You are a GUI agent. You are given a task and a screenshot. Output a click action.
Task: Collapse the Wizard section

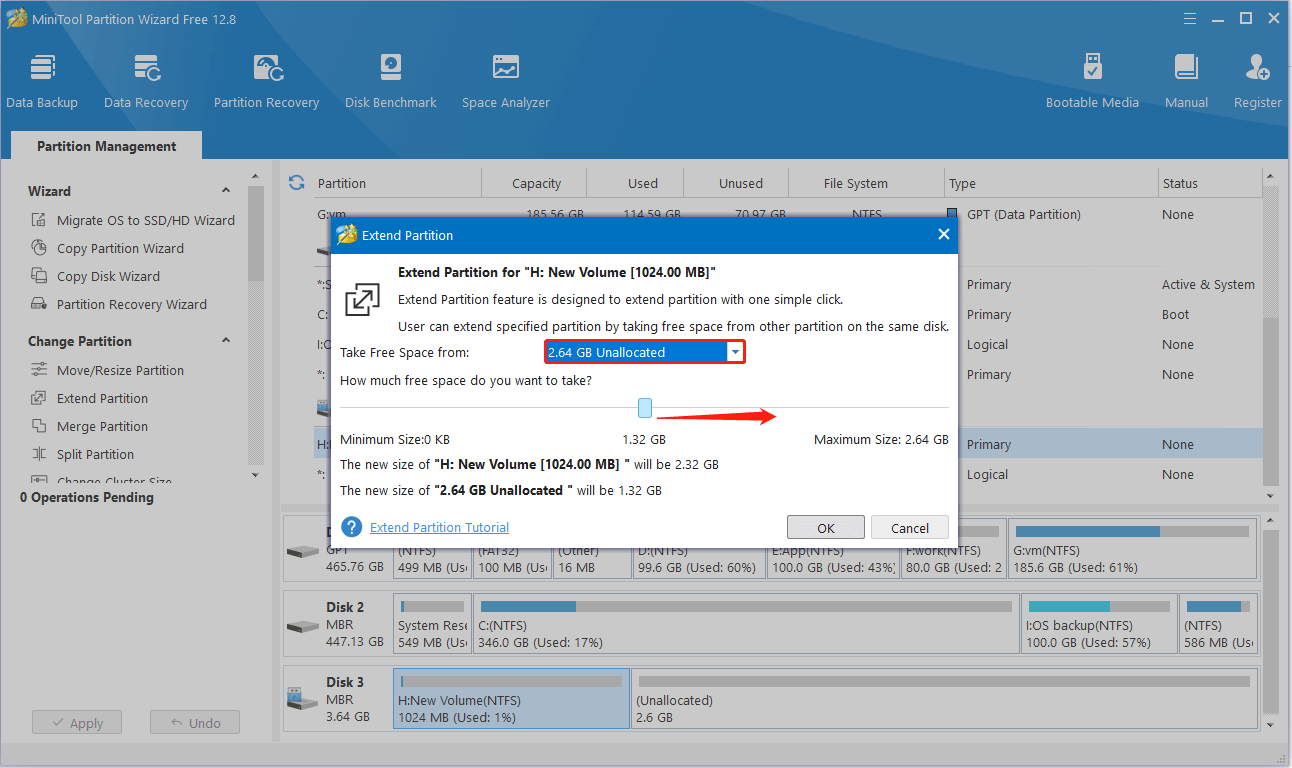[226, 191]
